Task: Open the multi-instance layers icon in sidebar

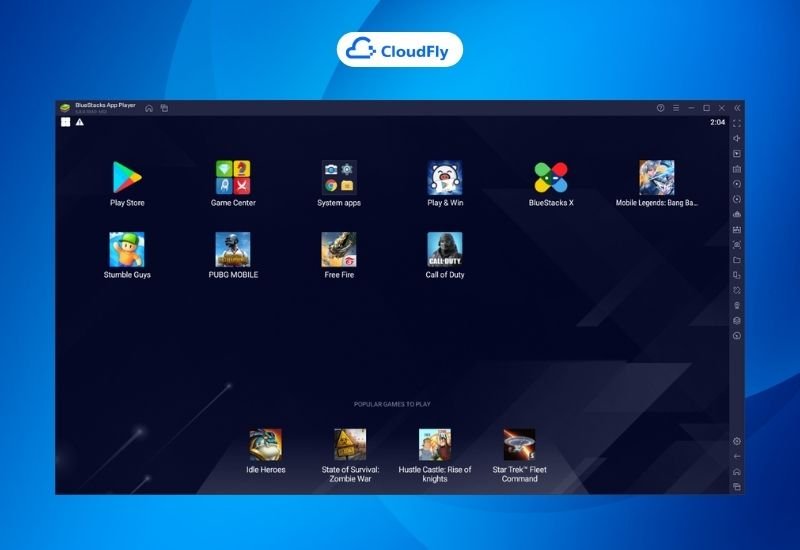Action: 737,321
